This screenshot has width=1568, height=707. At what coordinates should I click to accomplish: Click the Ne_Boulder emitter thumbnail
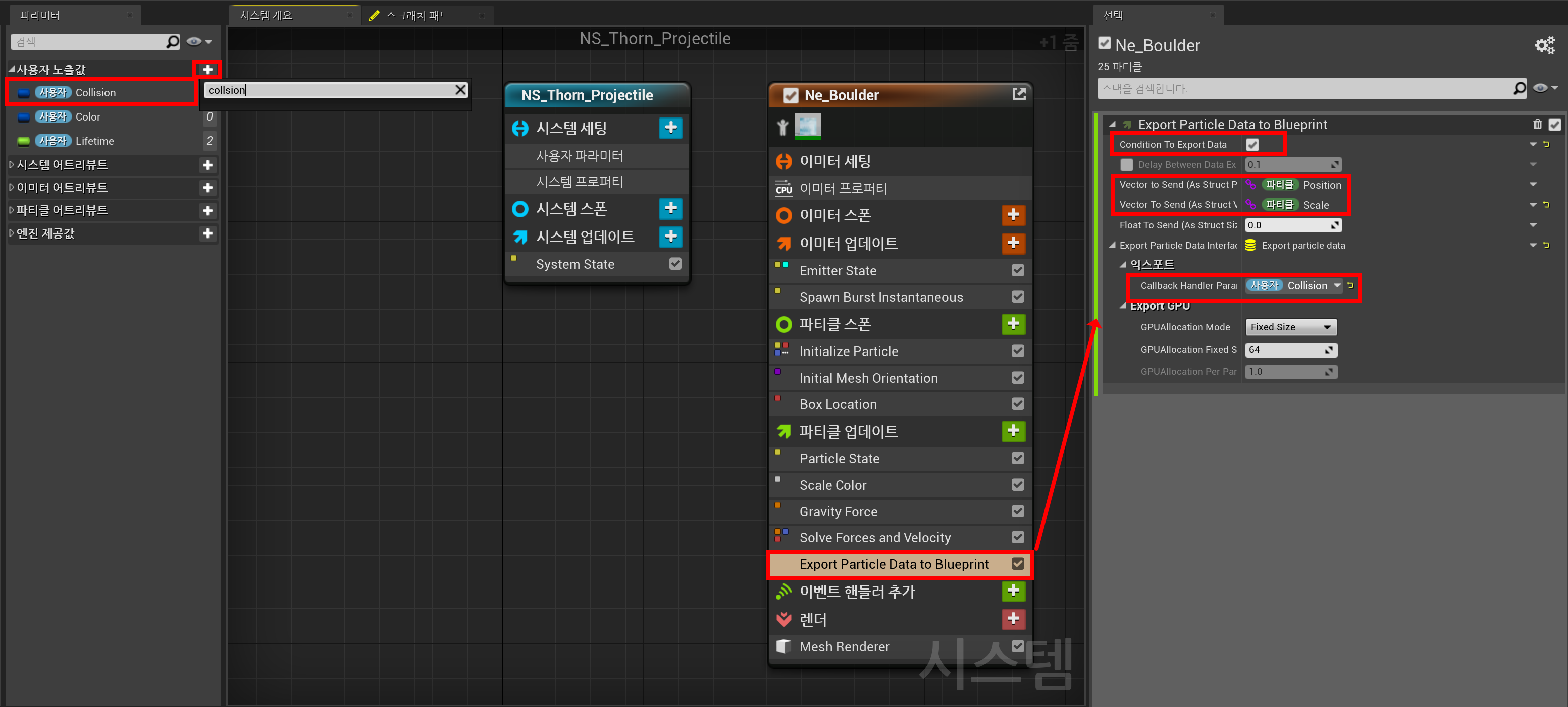(808, 127)
